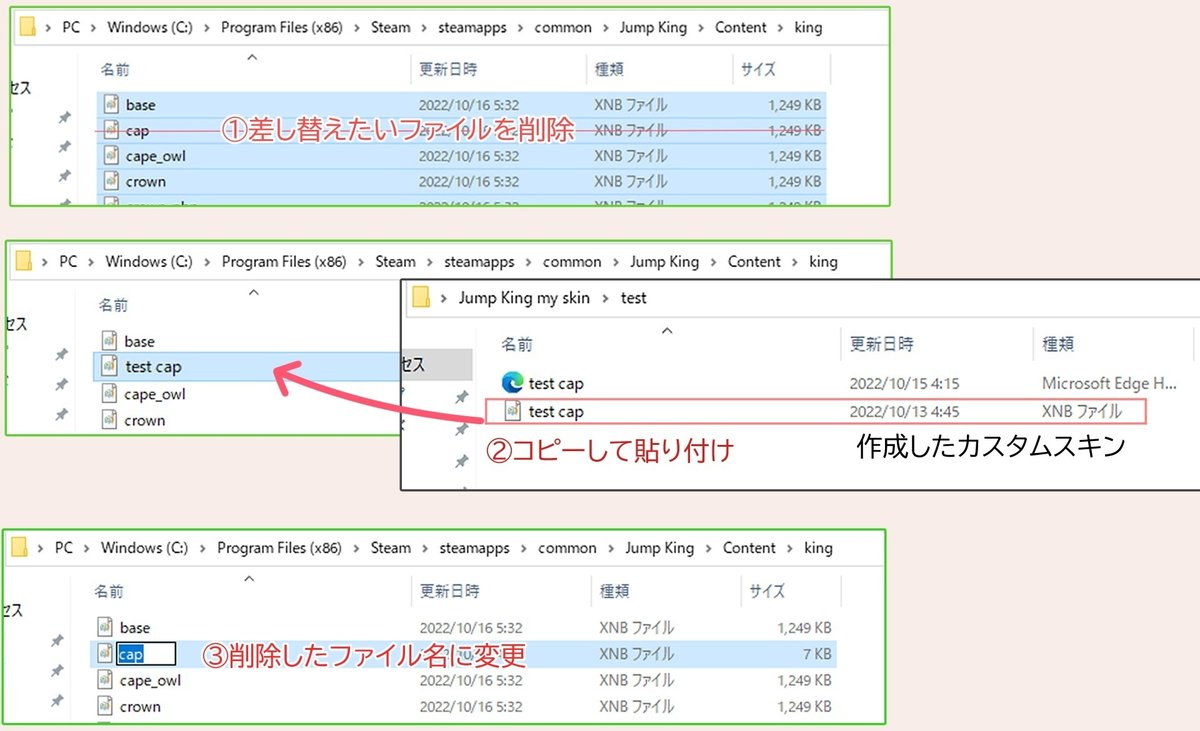Select the cape_owl file name in top window

click(x=156, y=156)
